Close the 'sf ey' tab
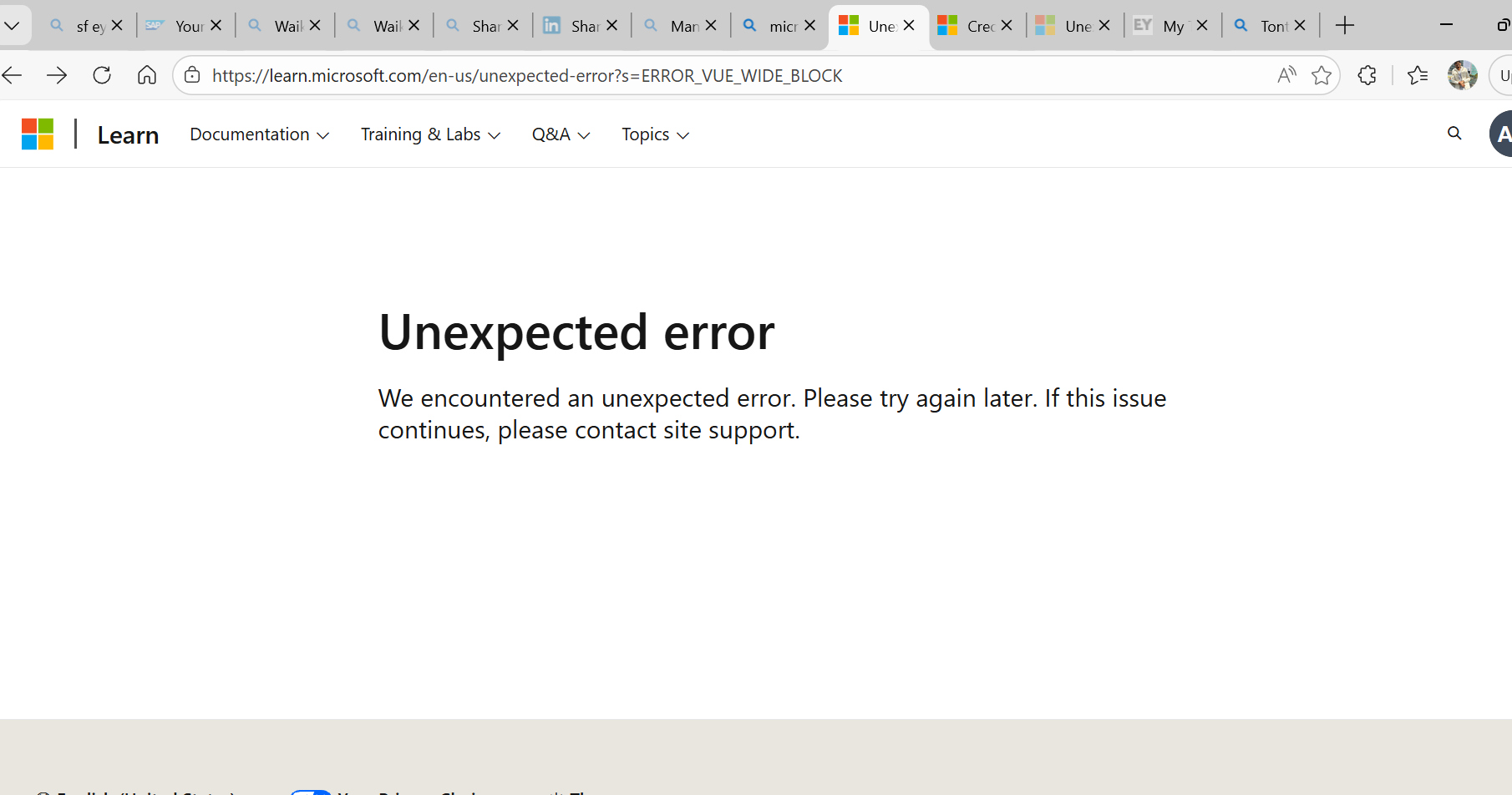Screen dimensions: 1512x795 tap(117, 26)
